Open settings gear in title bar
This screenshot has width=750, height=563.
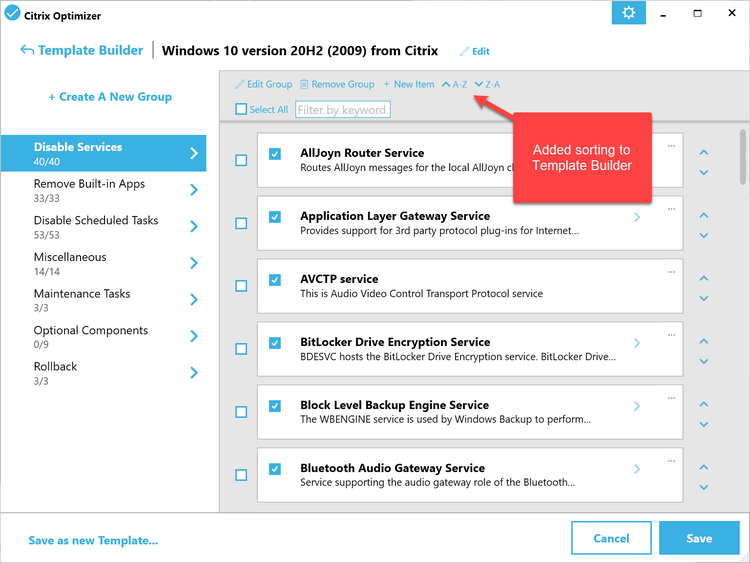(629, 12)
